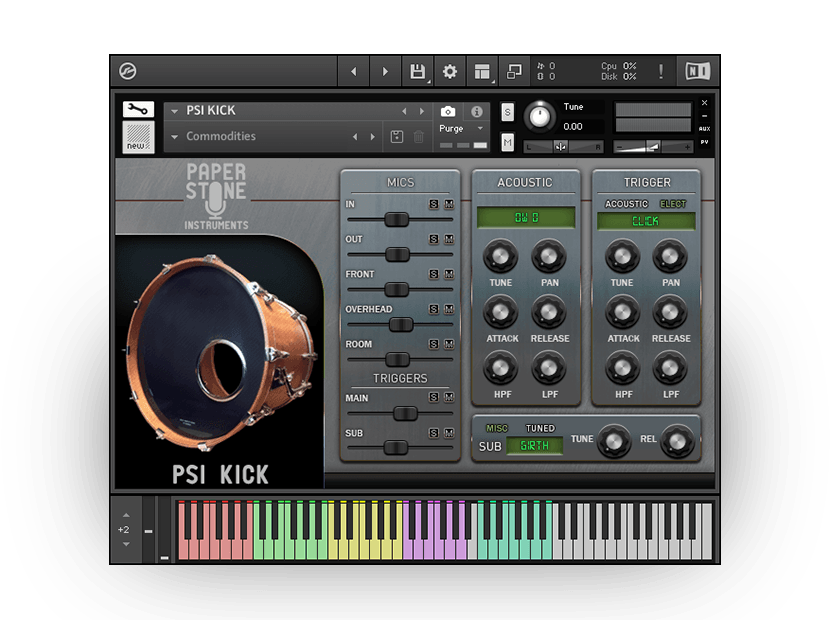Screen dimensions: 830x620
Task: Go to previous item using top-bar left arrow
Action: (x=354, y=71)
